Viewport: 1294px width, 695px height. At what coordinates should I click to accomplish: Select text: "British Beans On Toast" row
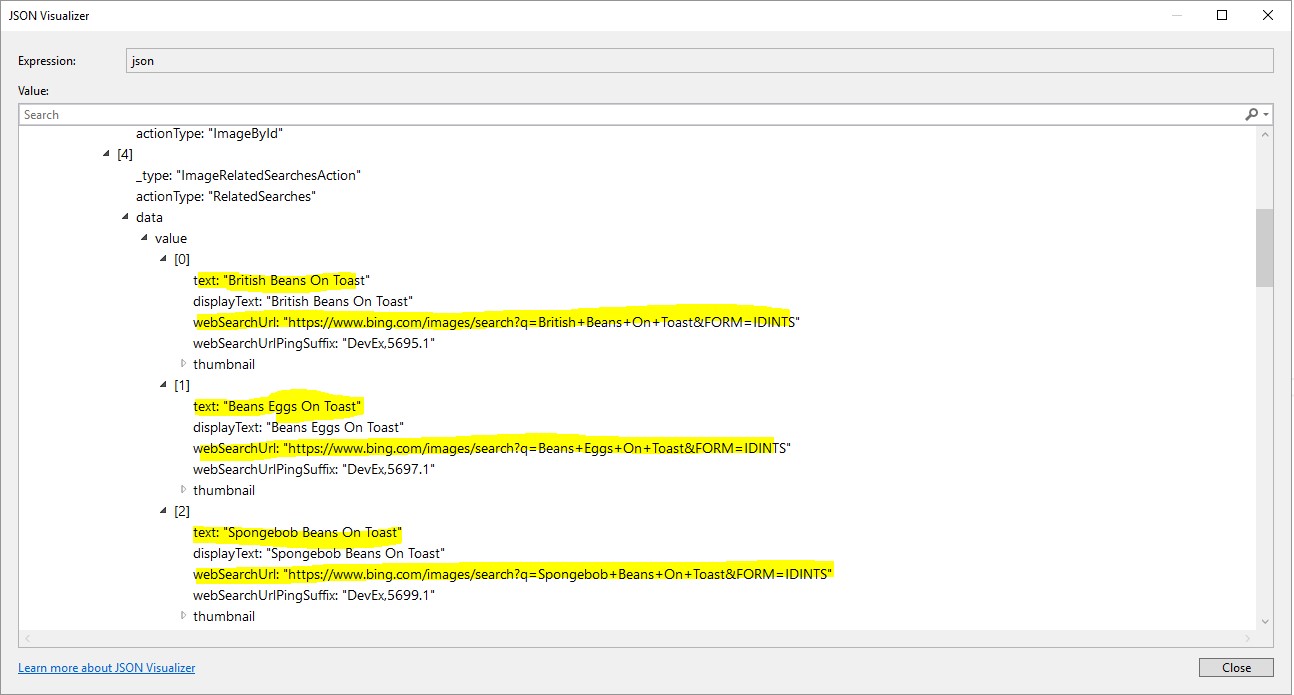[x=281, y=280]
